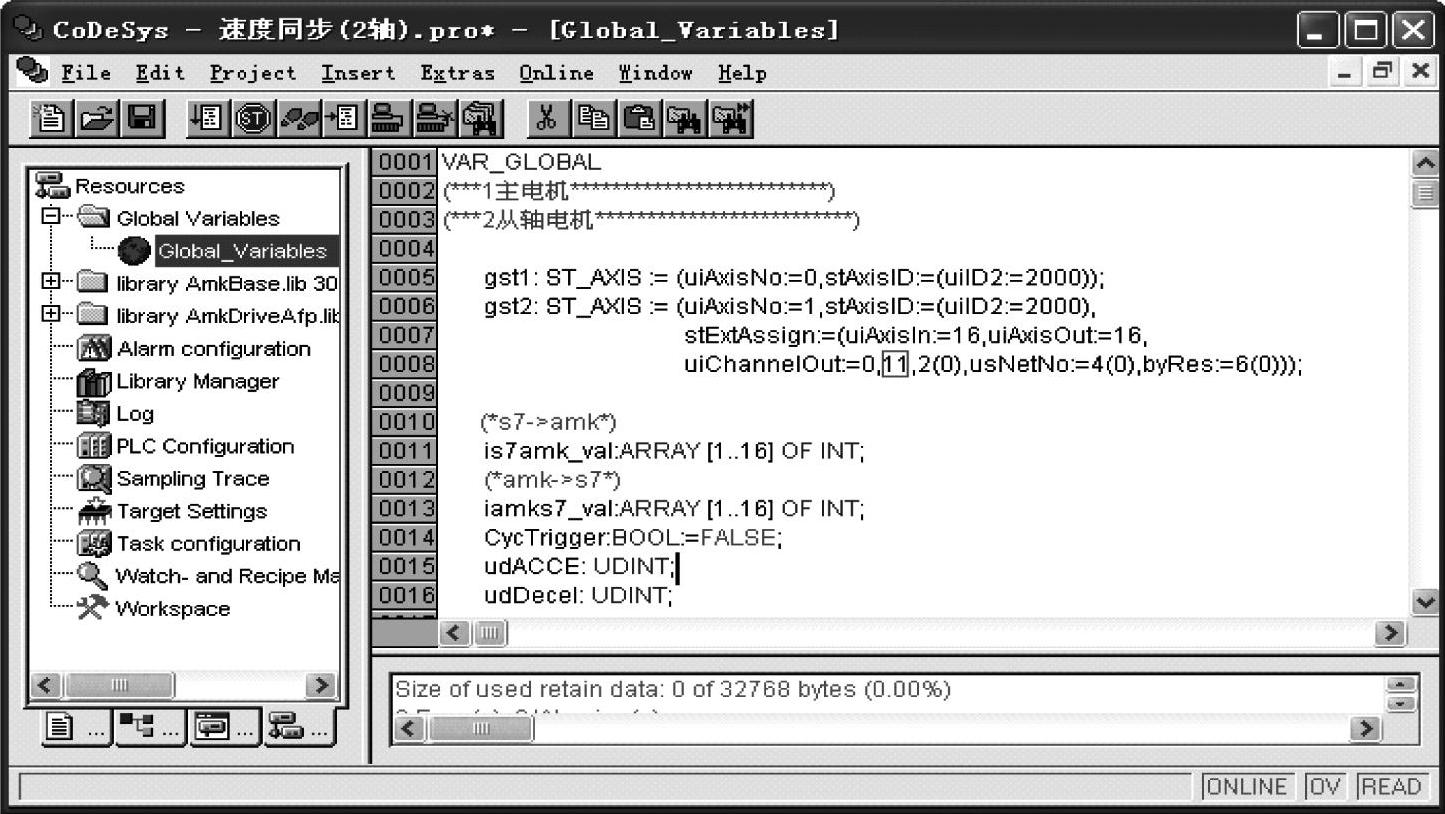Open the File menu
1445x814 pixels.
tap(86, 73)
